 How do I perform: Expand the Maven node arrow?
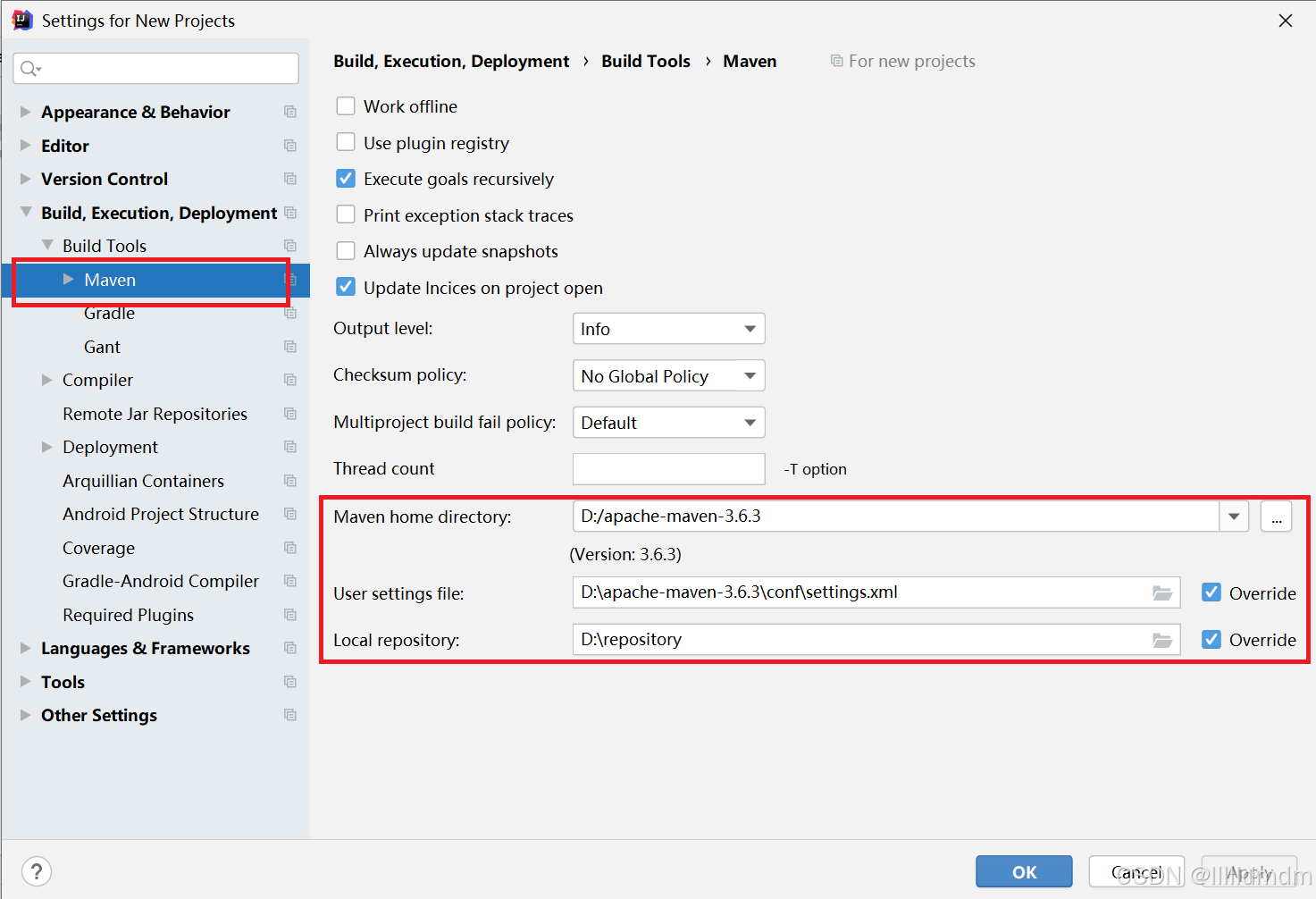point(69,280)
